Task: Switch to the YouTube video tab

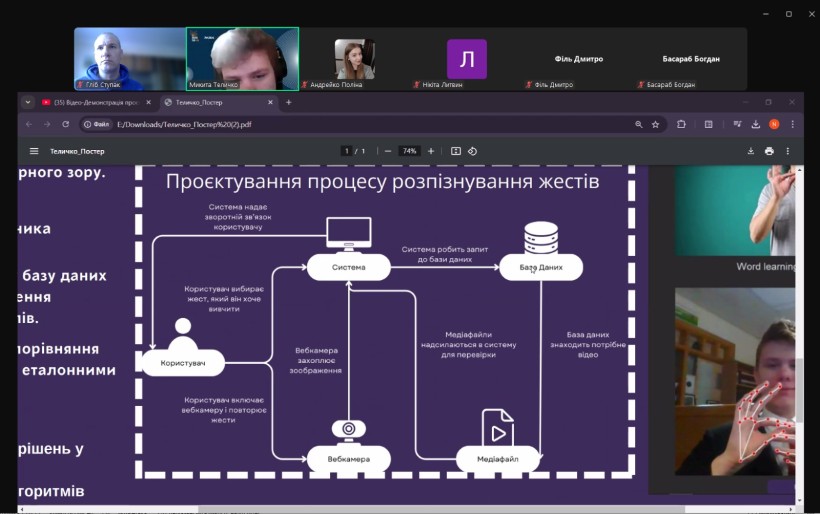Action: click(x=95, y=102)
